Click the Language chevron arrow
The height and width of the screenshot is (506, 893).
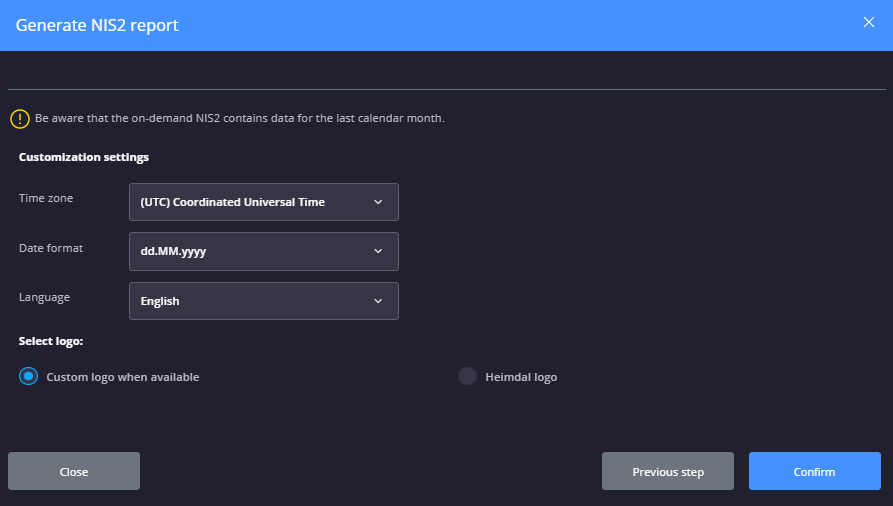pyautogui.click(x=378, y=301)
